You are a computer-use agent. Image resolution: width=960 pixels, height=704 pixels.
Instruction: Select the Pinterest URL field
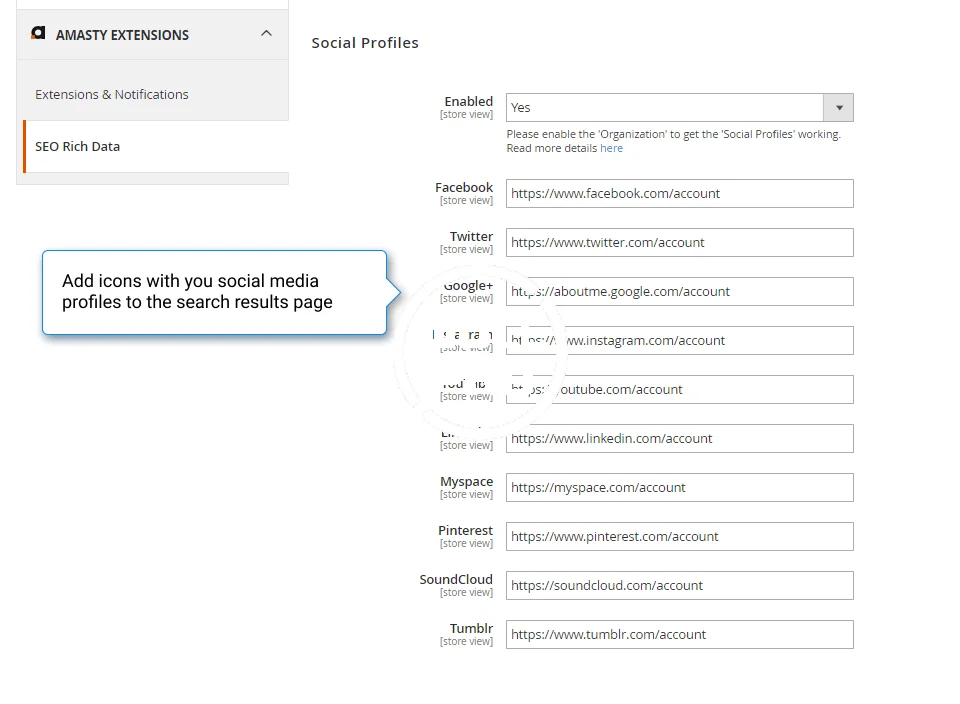[679, 537]
